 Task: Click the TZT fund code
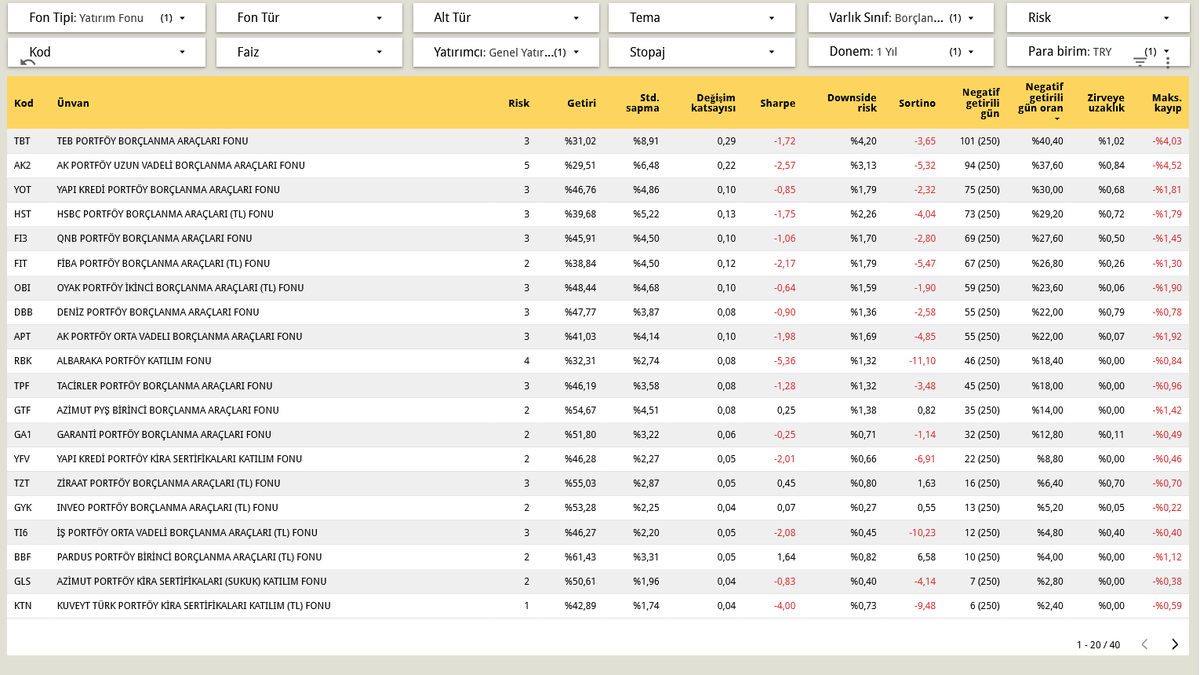coord(22,483)
